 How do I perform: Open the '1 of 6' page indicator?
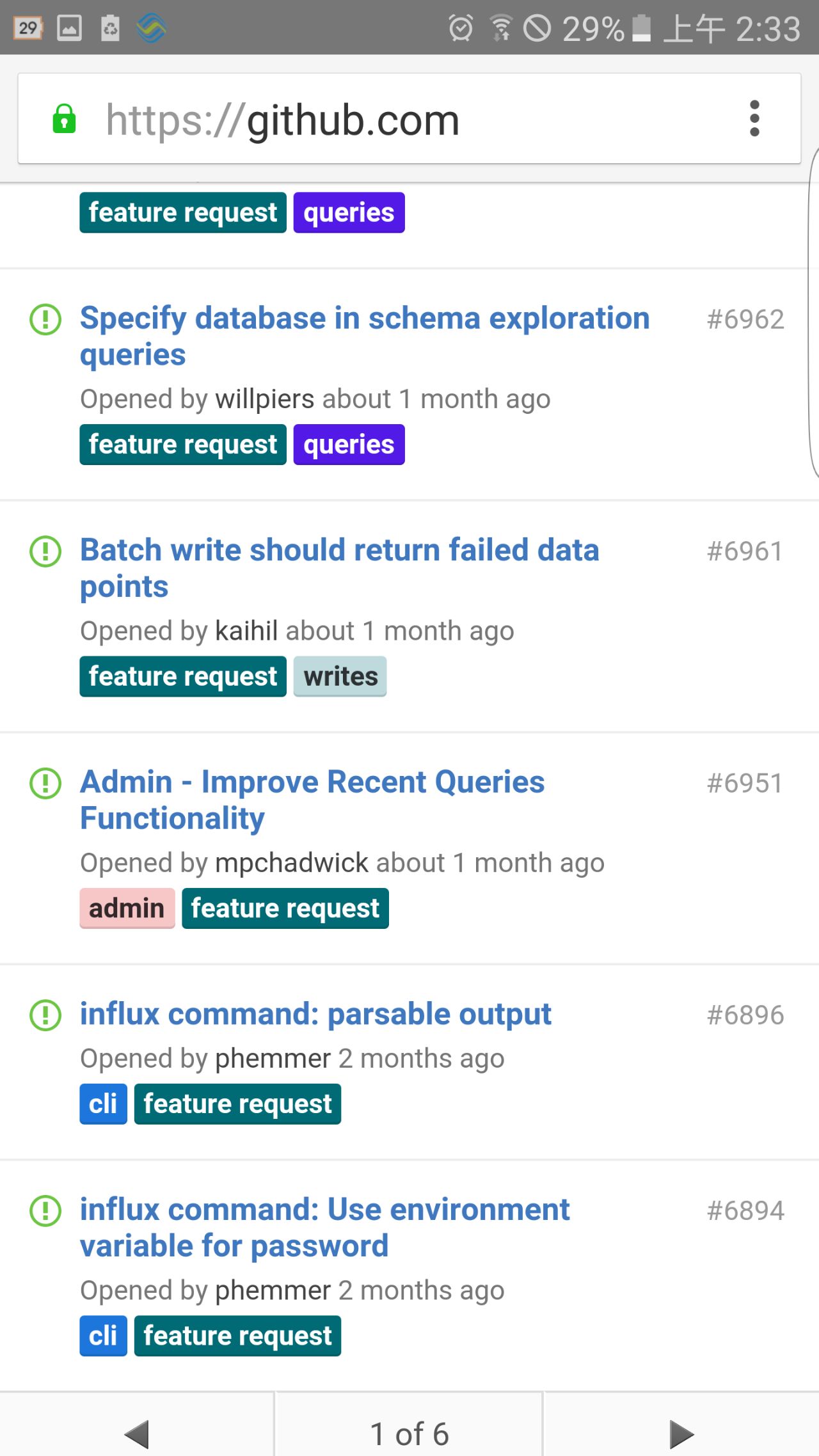coord(409,1434)
